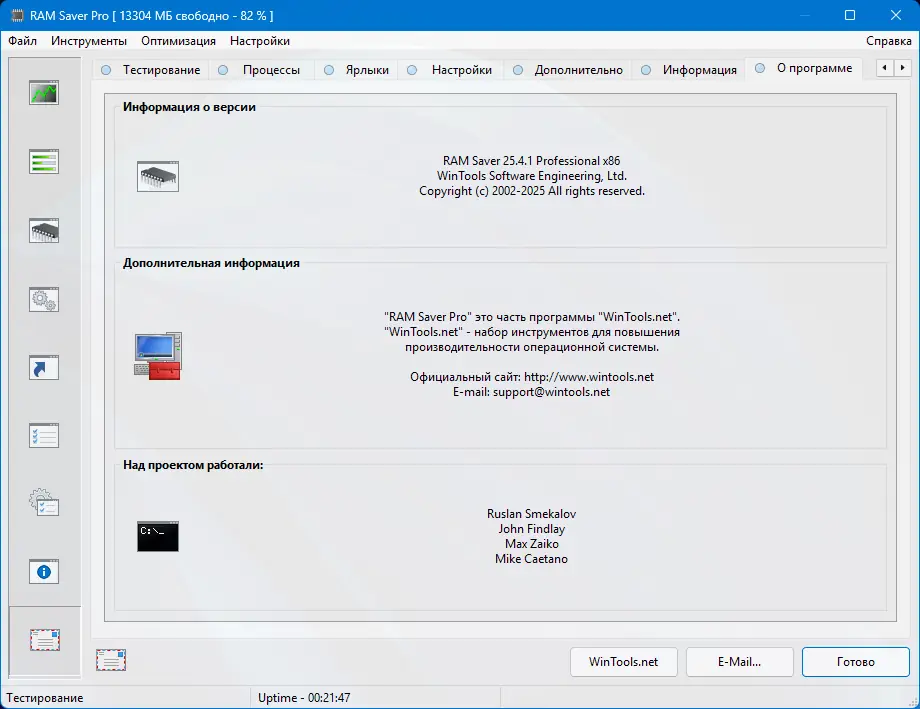Click the Copyright 2002-2025 line

pyautogui.click(x=532, y=191)
